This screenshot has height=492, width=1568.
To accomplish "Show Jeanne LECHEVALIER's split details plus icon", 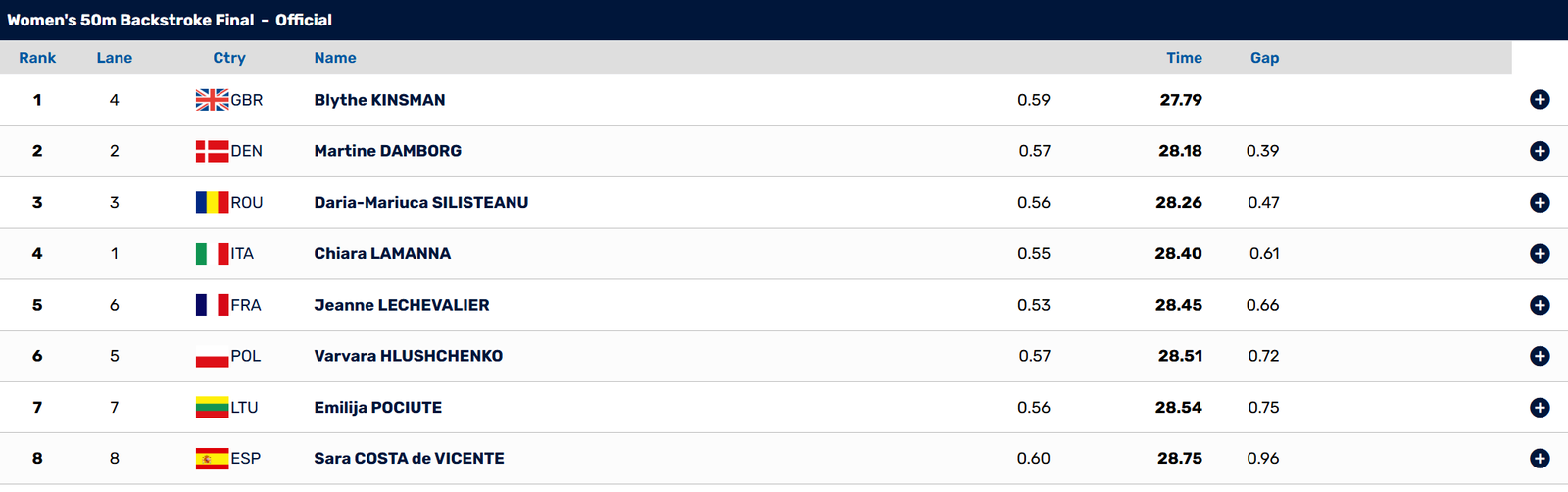I will [x=1540, y=305].
